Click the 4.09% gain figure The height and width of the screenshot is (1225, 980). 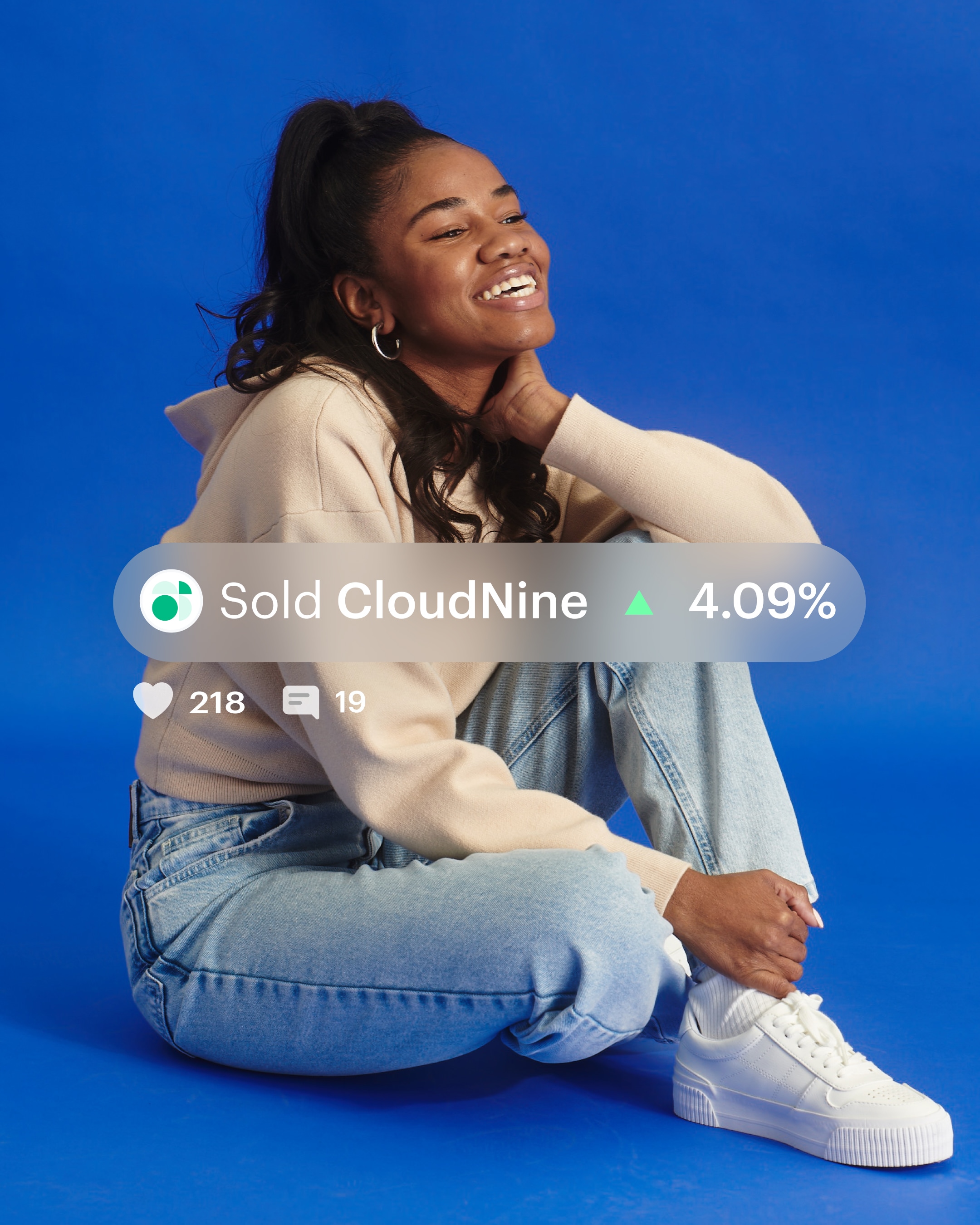[x=762, y=601]
